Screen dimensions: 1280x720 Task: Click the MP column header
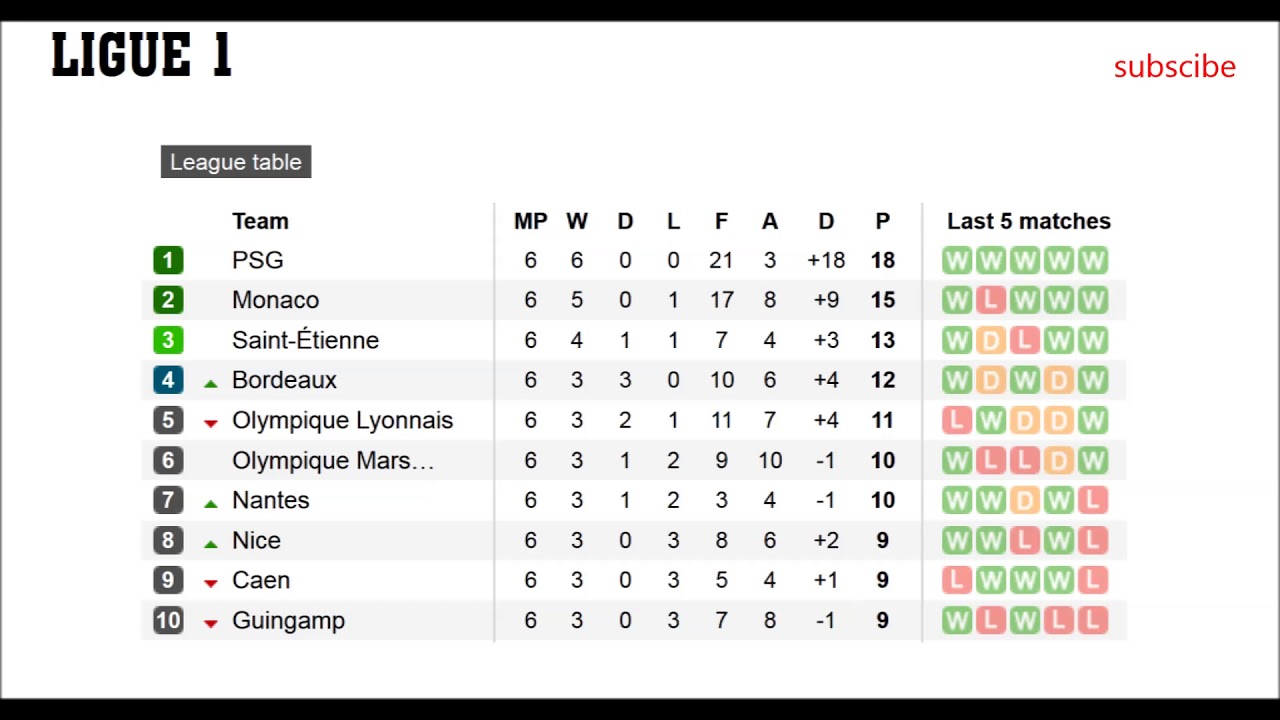tap(530, 221)
